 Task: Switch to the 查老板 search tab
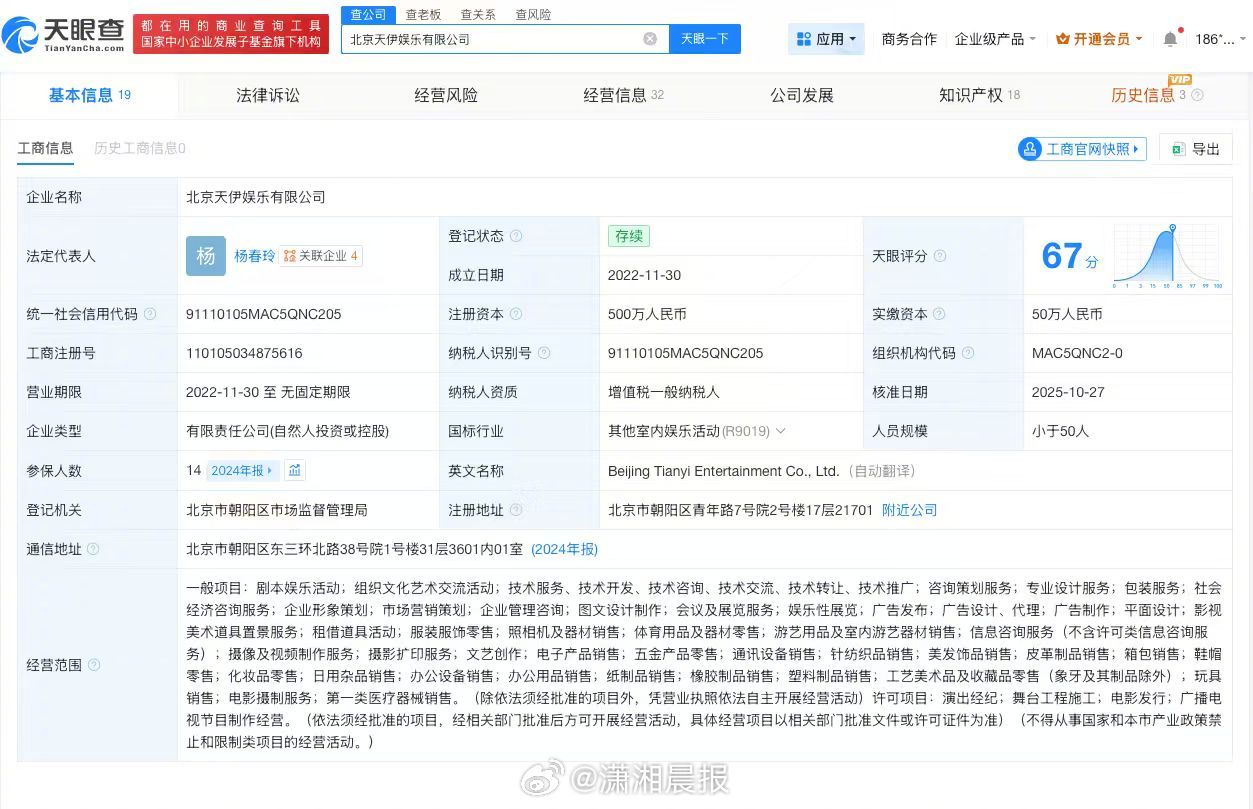click(x=423, y=15)
